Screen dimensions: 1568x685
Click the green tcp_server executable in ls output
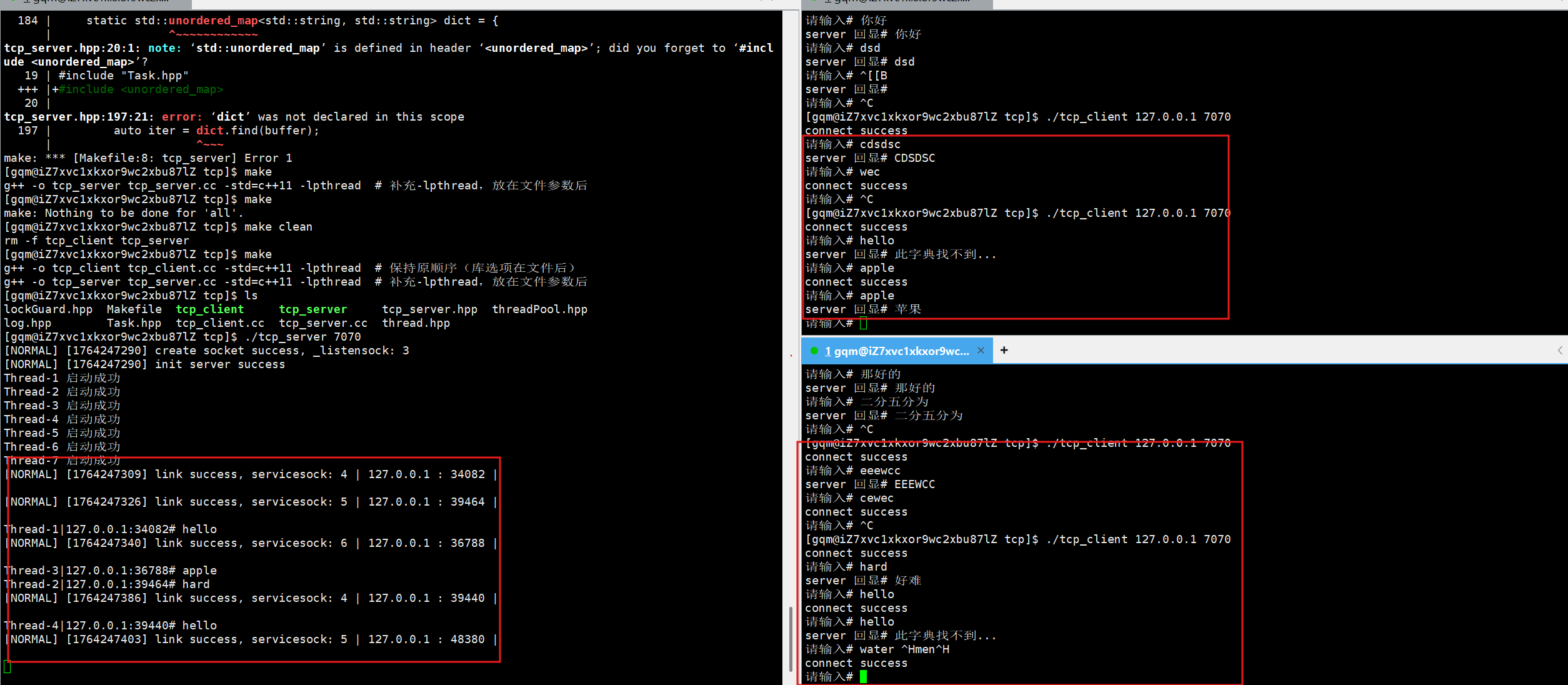312,309
